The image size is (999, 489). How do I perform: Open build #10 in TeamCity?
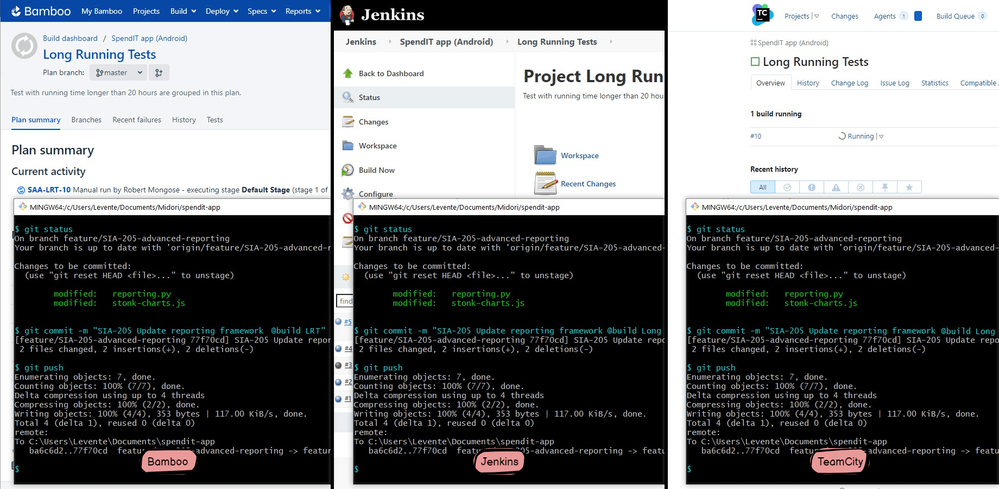756,136
